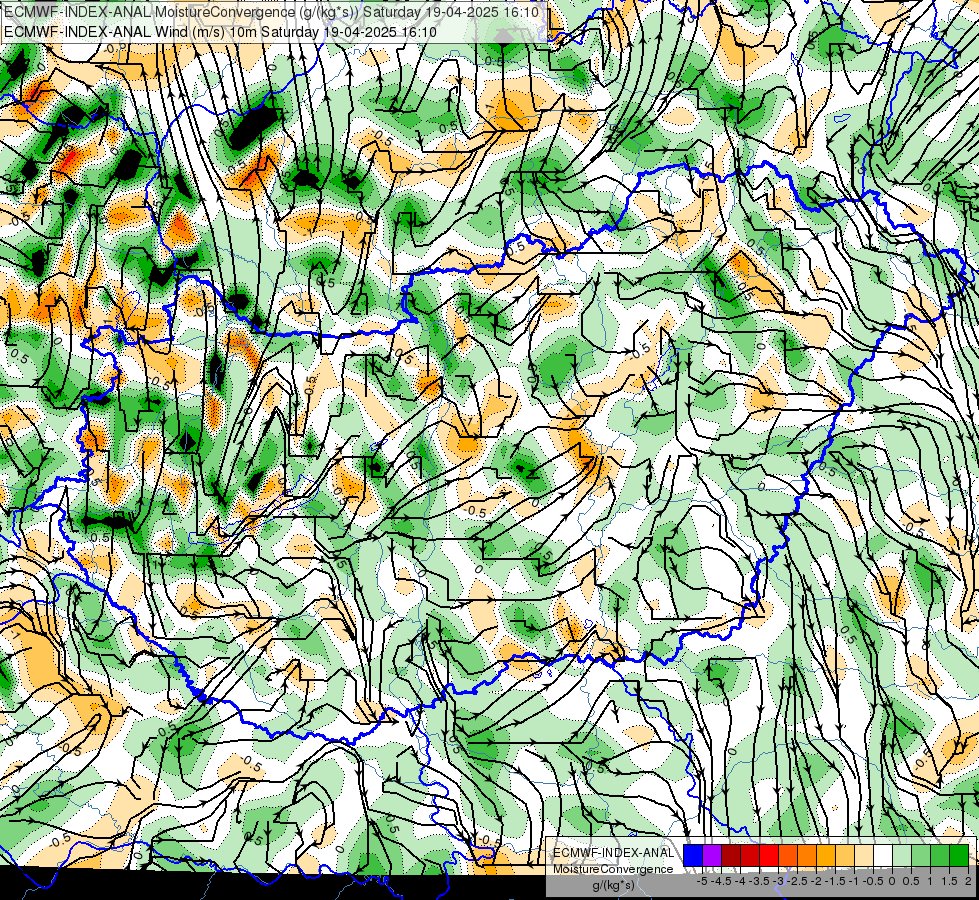Viewport: 979px width, 900px height.
Task: Click the legend label MoistureConvergence
Action: (613, 869)
